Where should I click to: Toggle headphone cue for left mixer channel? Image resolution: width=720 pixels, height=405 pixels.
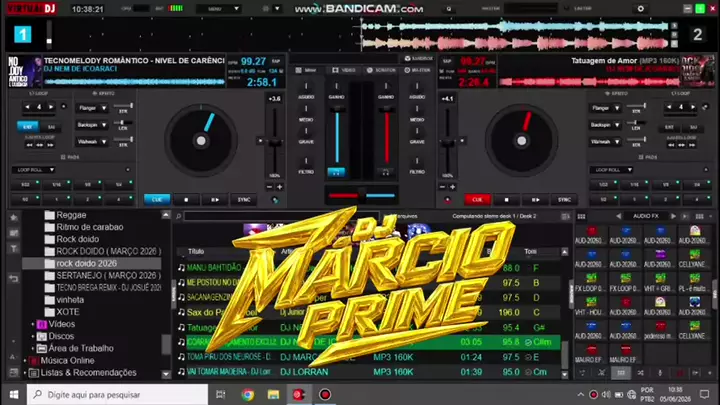(336, 173)
